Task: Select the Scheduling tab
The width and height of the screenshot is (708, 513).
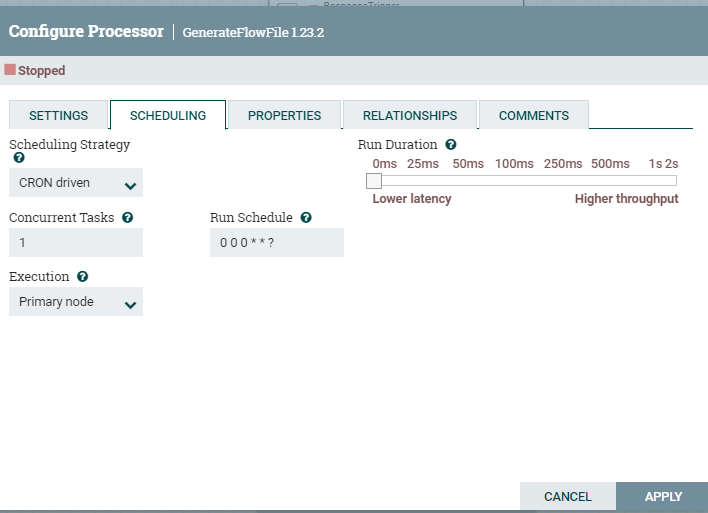Action: [x=168, y=115]
